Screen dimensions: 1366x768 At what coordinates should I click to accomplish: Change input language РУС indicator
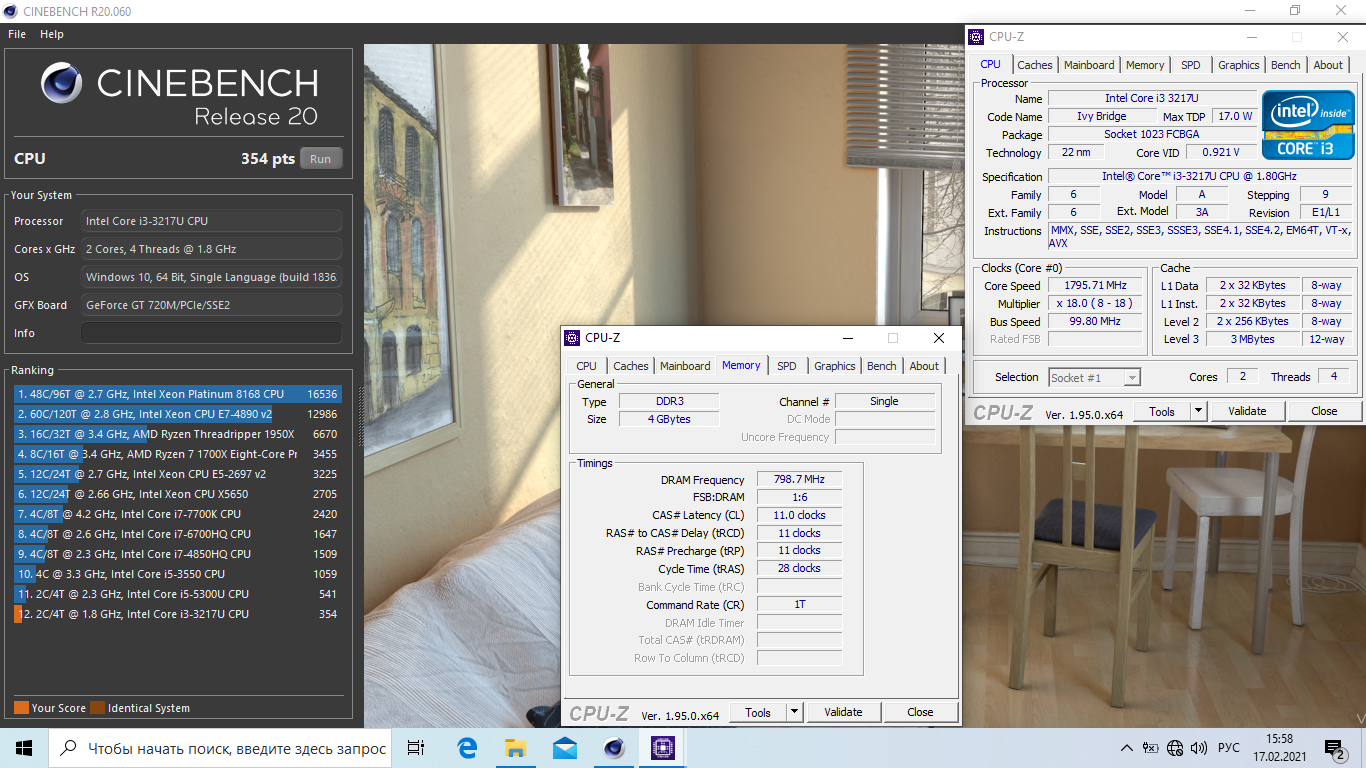[x=1229, y=748]
